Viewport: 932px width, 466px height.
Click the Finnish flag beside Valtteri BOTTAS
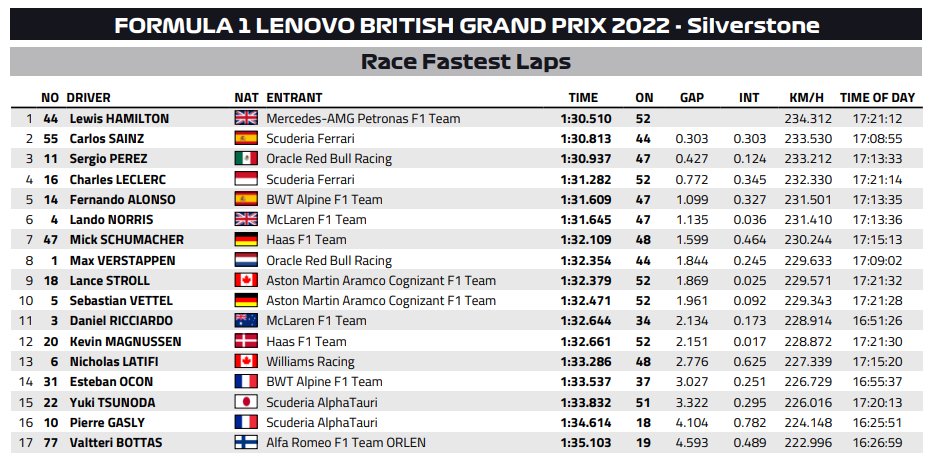245,442
